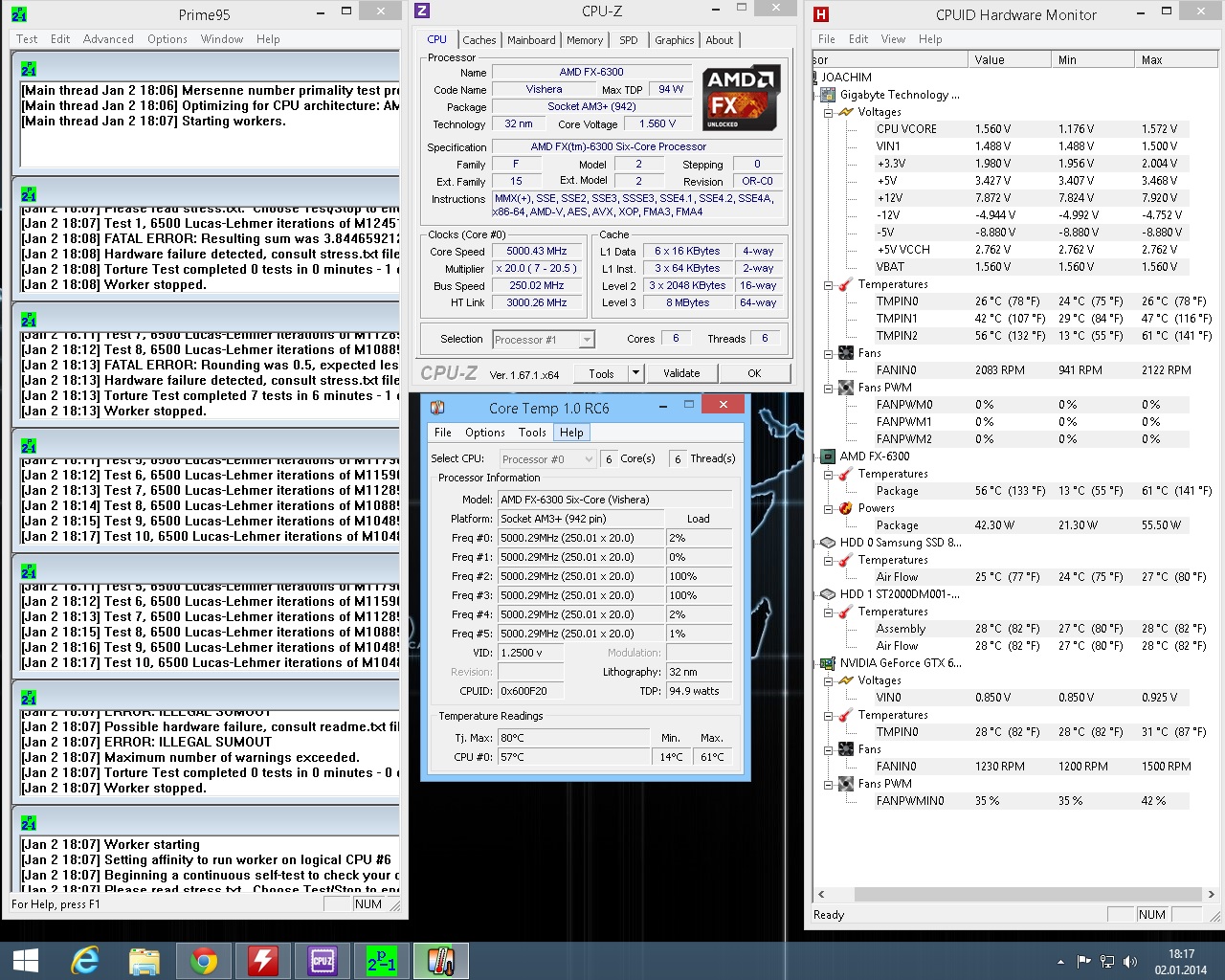Click the Value column header in HWMonitor
1225x980 pixels.
click(1009, 59)
